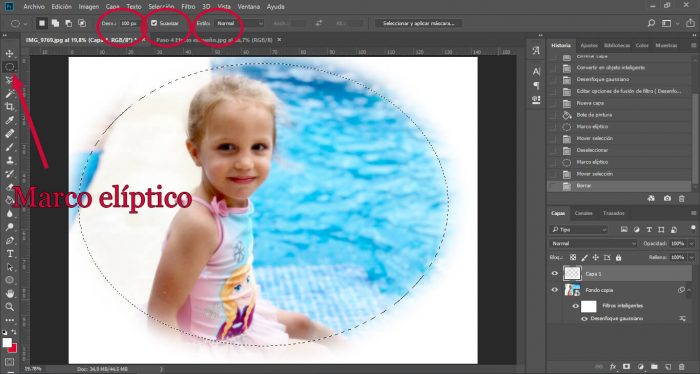Enable New selection mode button
Screen dimensions: 700x374
(x=42, y=23)
